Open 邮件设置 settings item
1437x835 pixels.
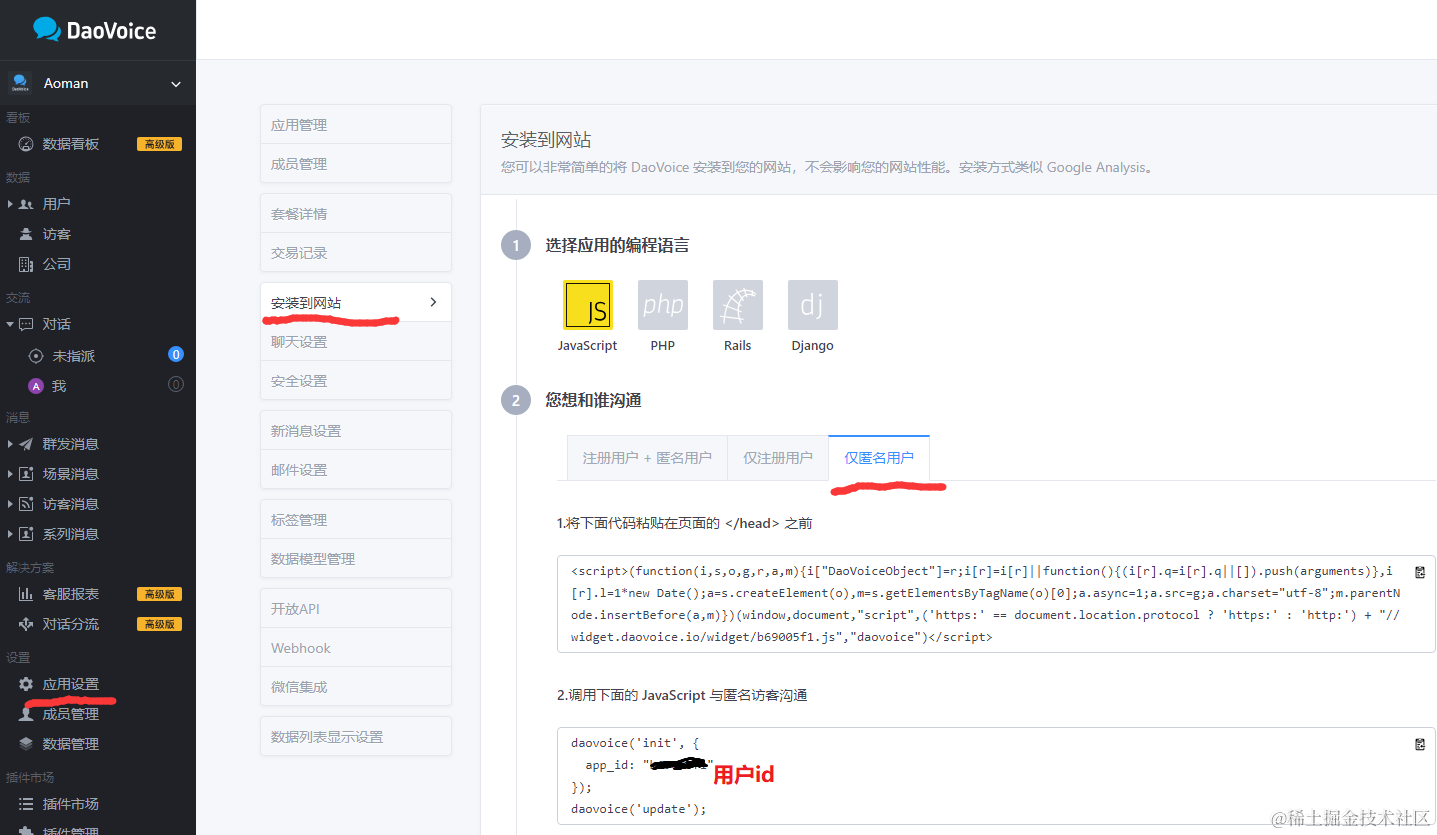point(355,470)
